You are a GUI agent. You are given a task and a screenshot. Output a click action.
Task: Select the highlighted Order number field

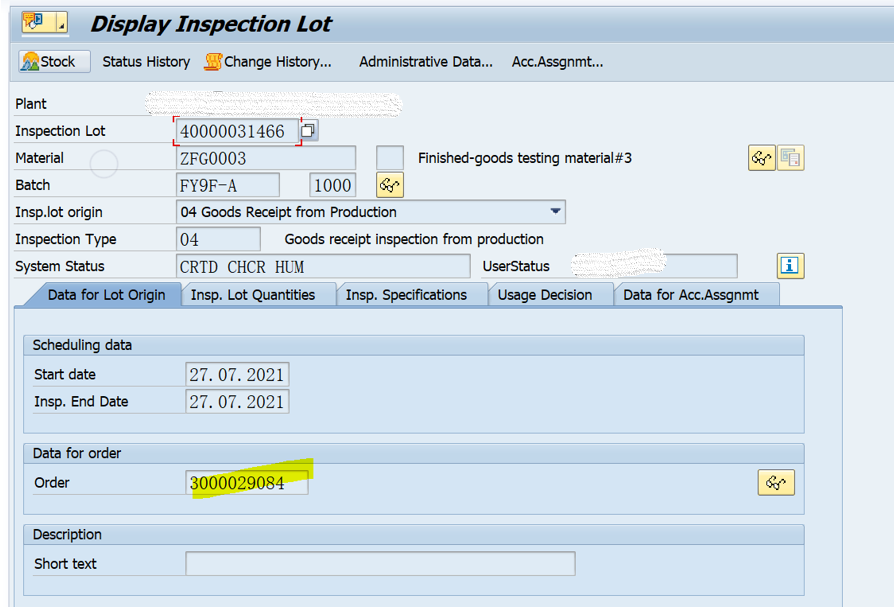247,483
